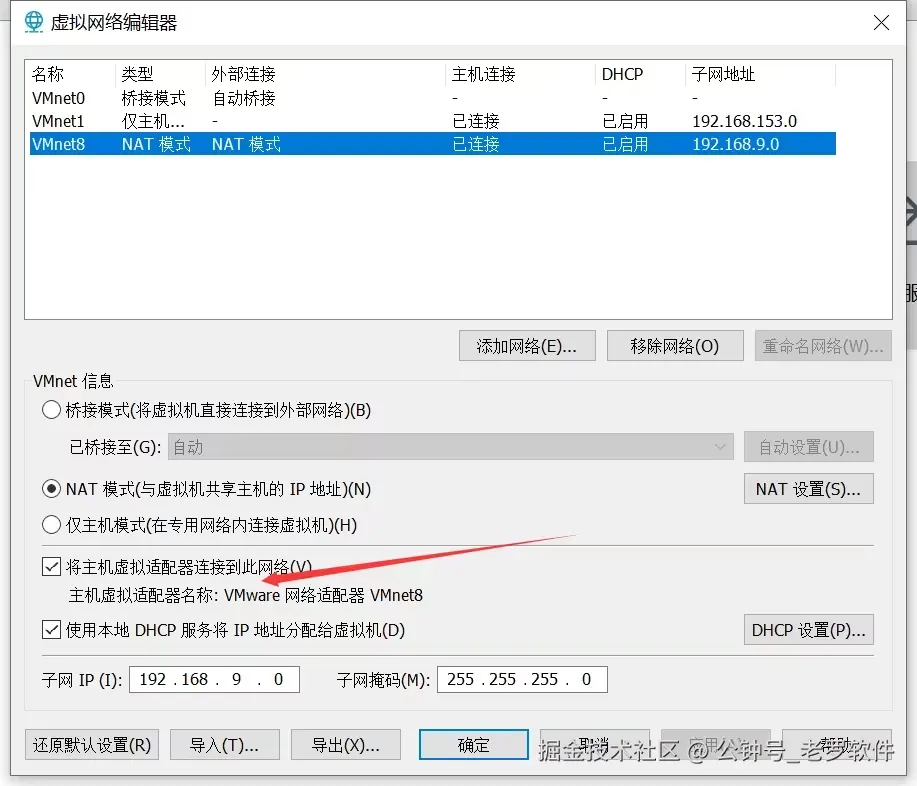Click 添加网络(E)... button
Image resolution: width=917 pixels, height=786 pixels.
527,346
